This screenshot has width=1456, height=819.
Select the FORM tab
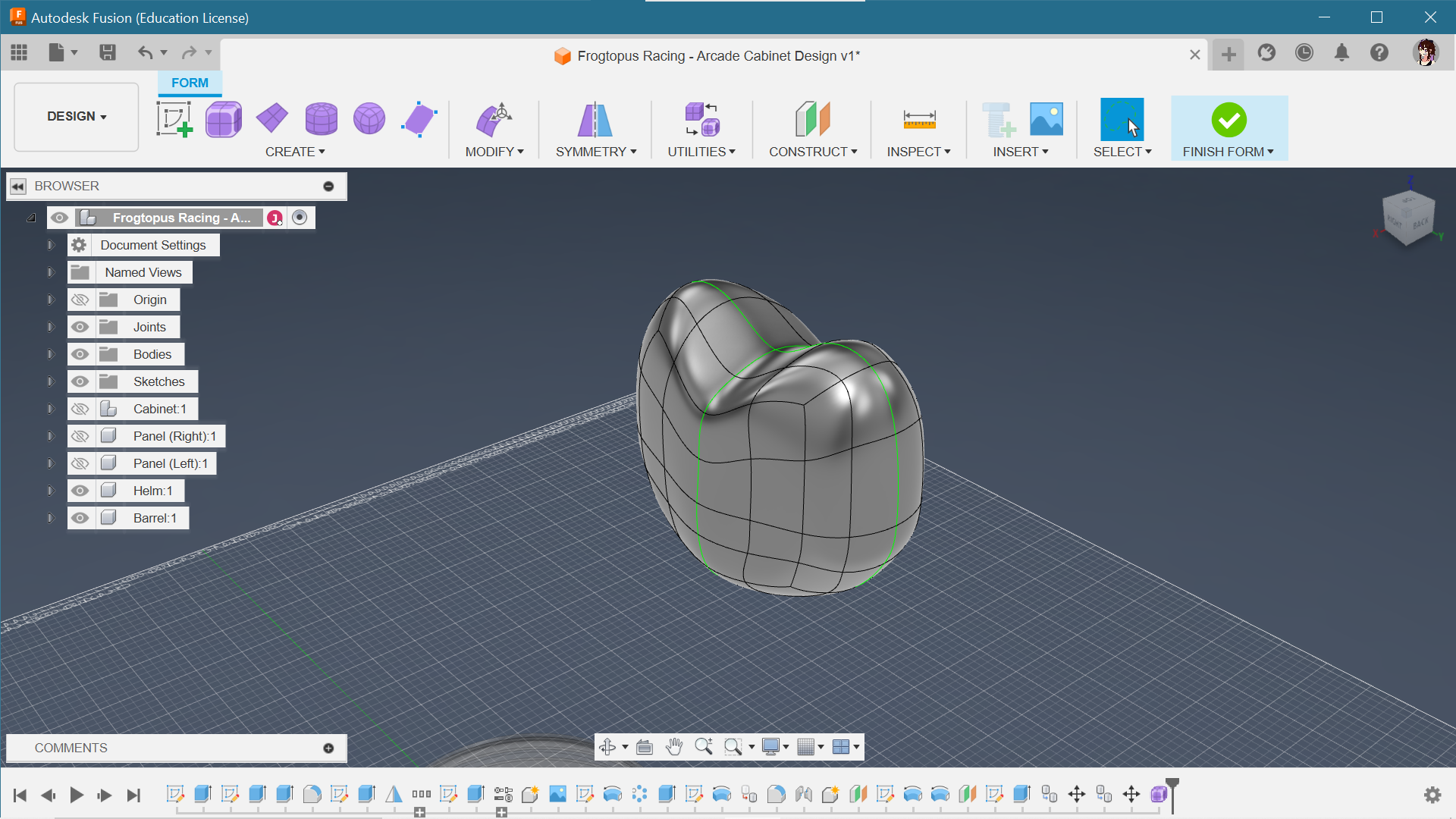click(x=190, y=83)
